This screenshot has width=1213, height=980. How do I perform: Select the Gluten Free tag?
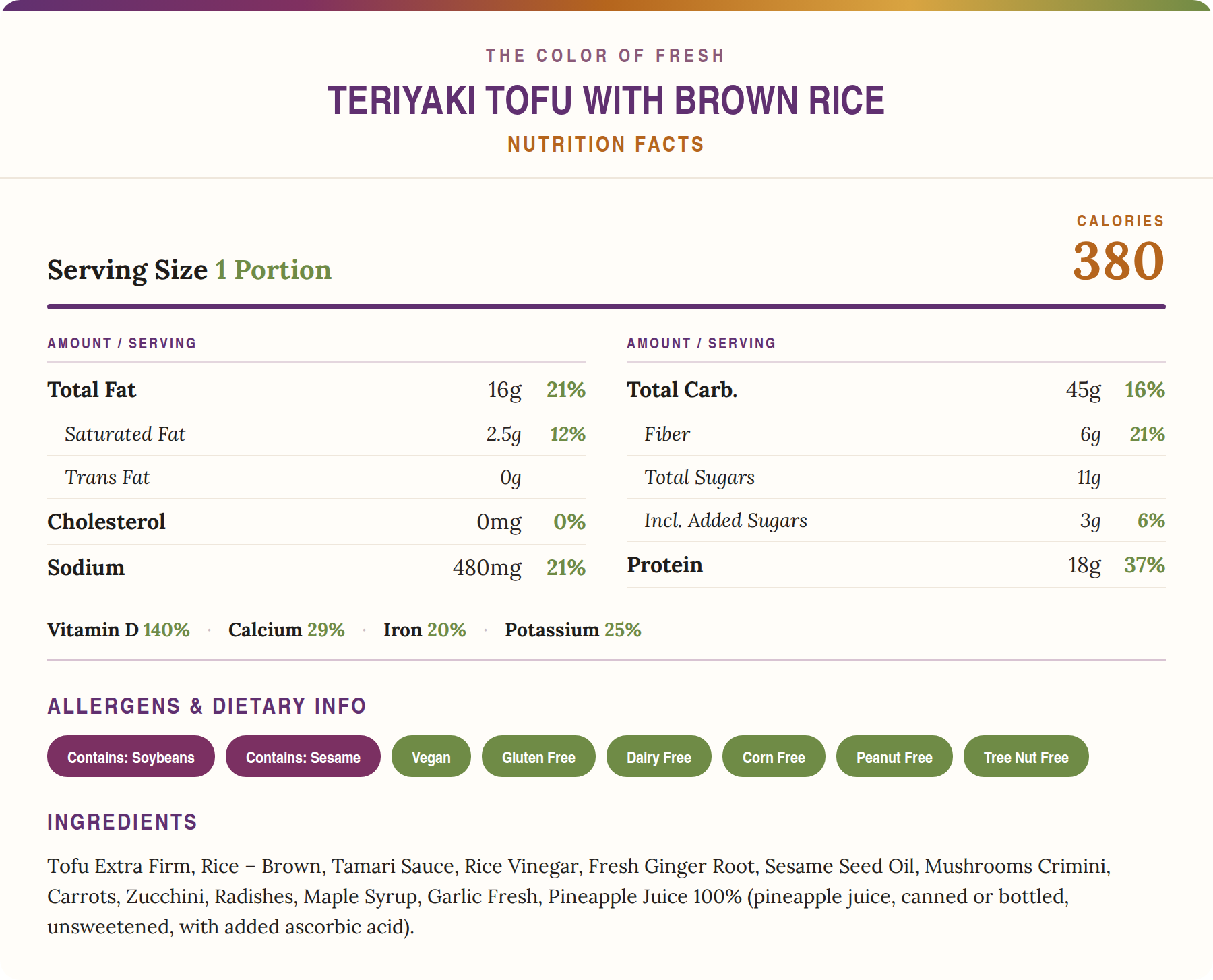click(x=538, y=756)
